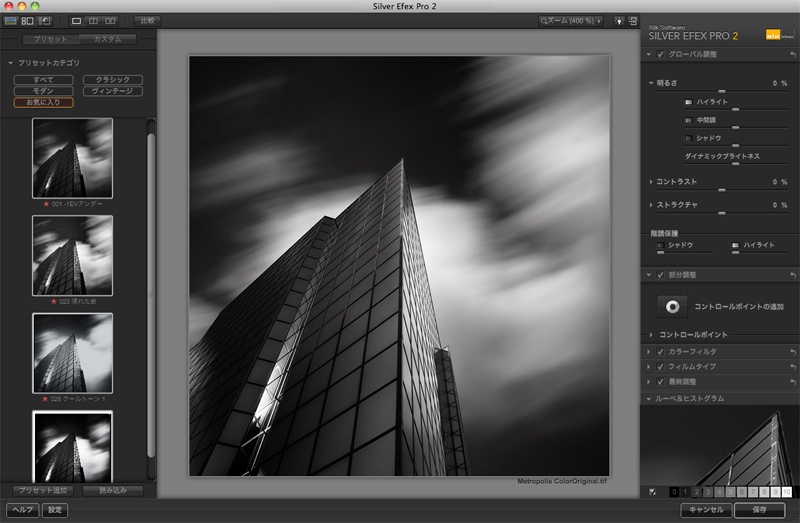Select the 001 -1EVアンダー preset thumbnail

72,158
